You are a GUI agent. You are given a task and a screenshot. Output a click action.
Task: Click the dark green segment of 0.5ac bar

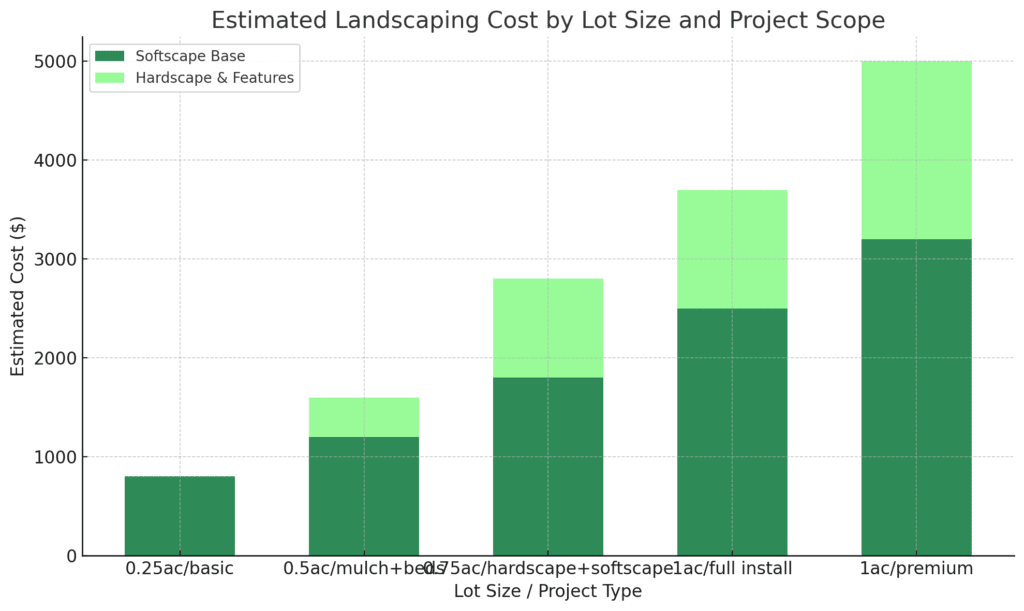364,496
